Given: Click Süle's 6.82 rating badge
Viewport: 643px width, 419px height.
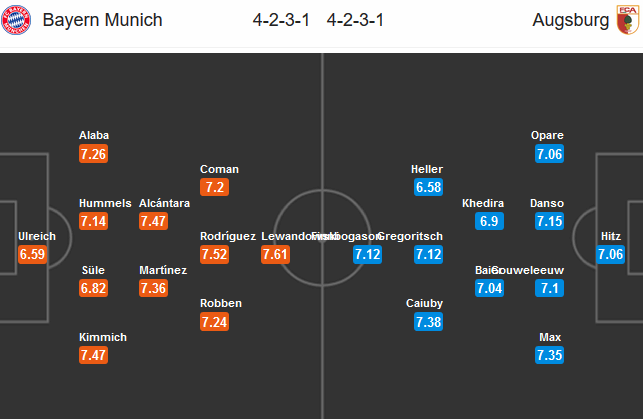Looking at the screenshot, I should 93,288.
